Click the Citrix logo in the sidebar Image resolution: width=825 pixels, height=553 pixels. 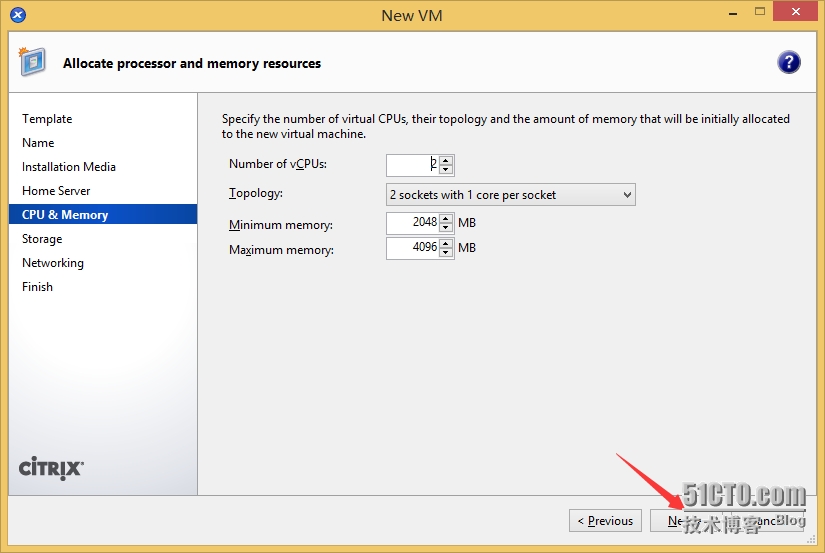51,468
